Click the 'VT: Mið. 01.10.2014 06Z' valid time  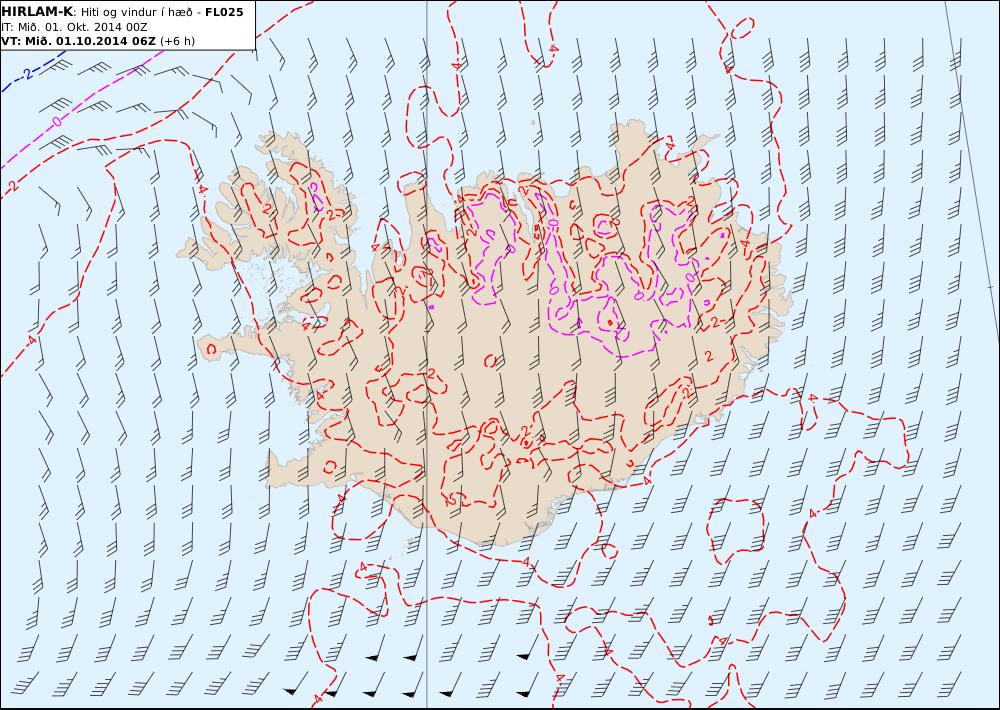(78, 41)
